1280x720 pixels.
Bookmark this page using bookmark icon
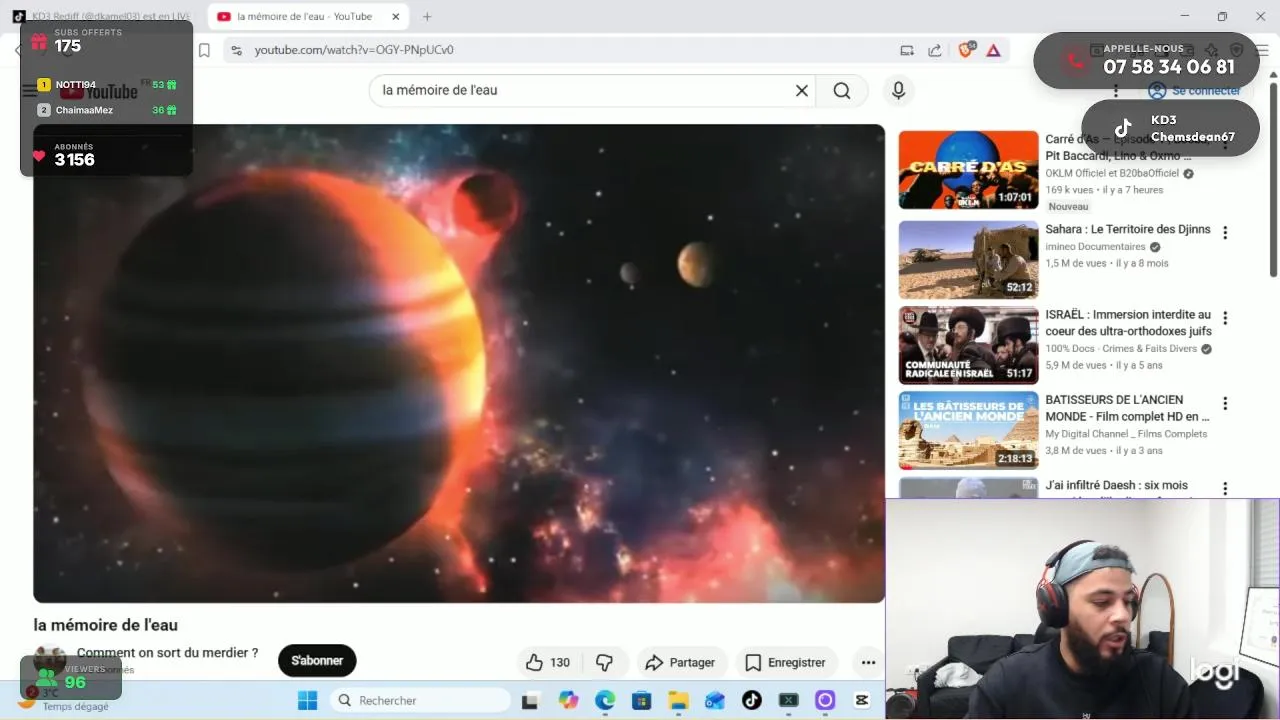[x=204, y=50]
